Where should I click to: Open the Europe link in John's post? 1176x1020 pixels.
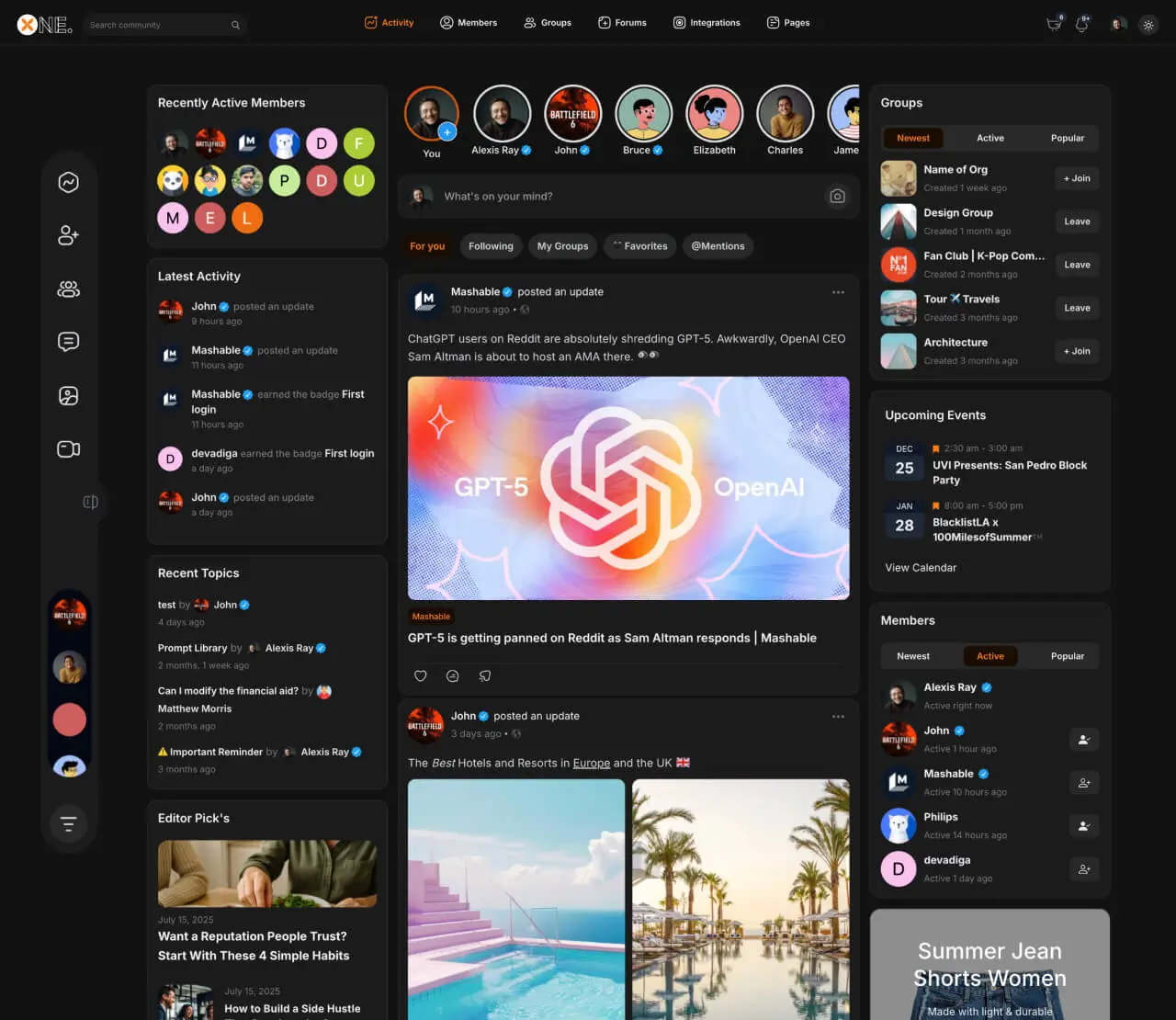click(x=591, y=763)
